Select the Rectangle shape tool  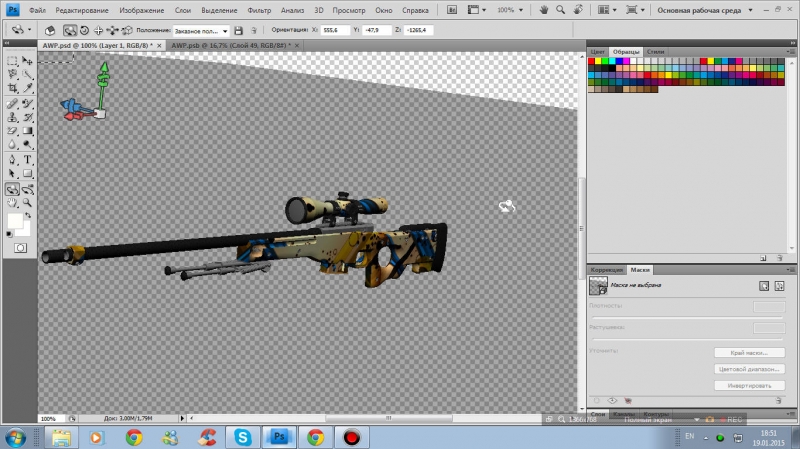click(28, 173)
